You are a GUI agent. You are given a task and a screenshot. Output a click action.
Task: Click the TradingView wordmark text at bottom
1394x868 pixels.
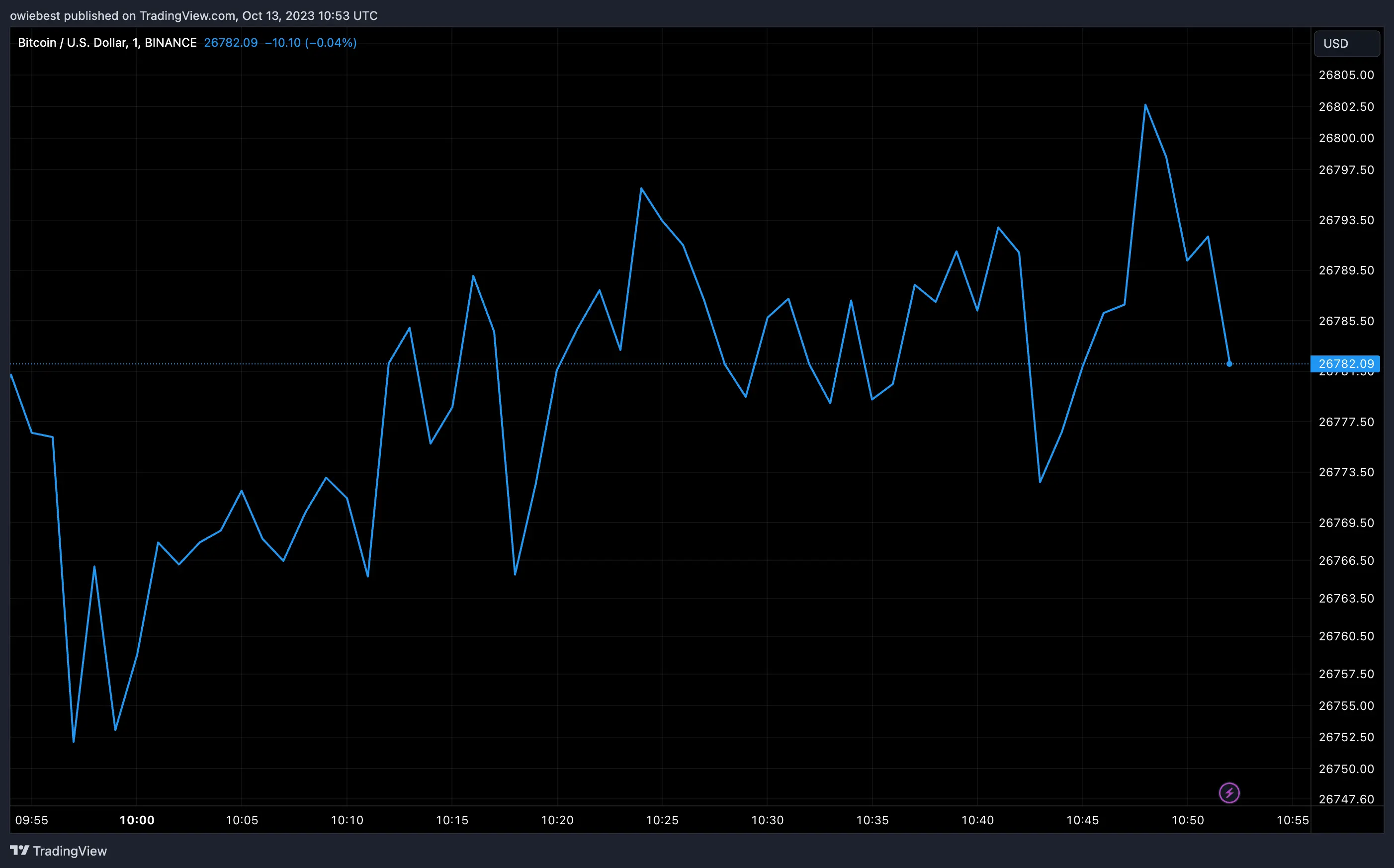[x=70, y=851]
